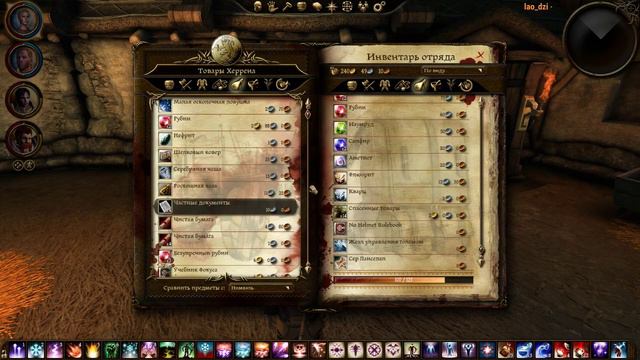Select the blonde woman party portrait

(x=24, y=21)
